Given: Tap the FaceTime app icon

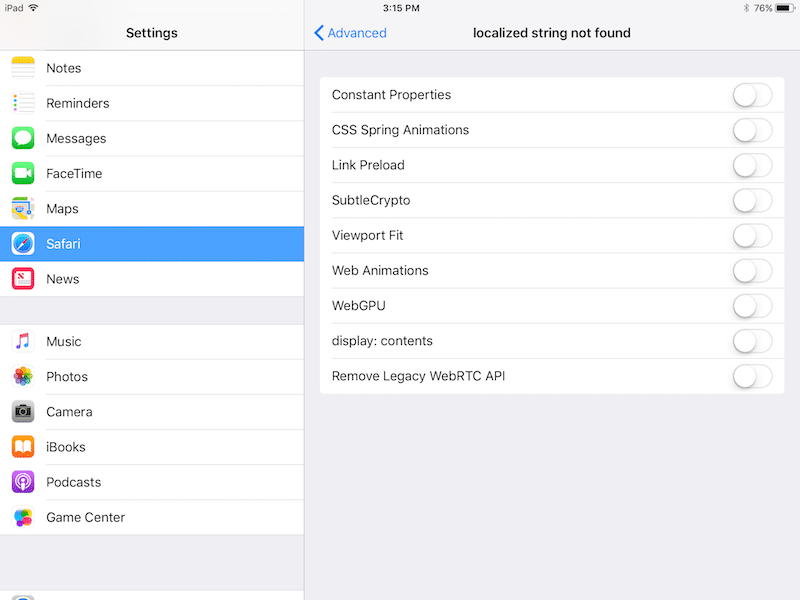Looking at the screenshot, I should [x=23, y=173].
